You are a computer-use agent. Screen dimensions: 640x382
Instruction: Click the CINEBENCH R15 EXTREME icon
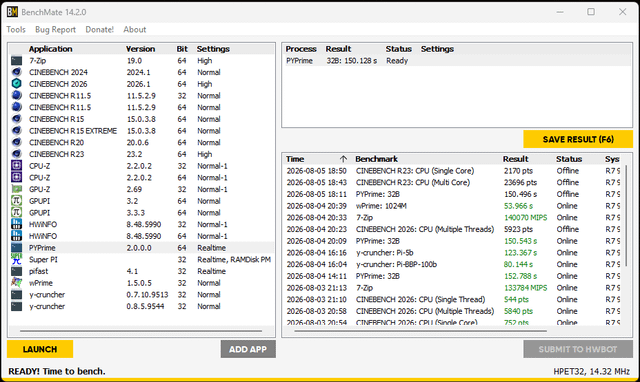click(16, 131)
